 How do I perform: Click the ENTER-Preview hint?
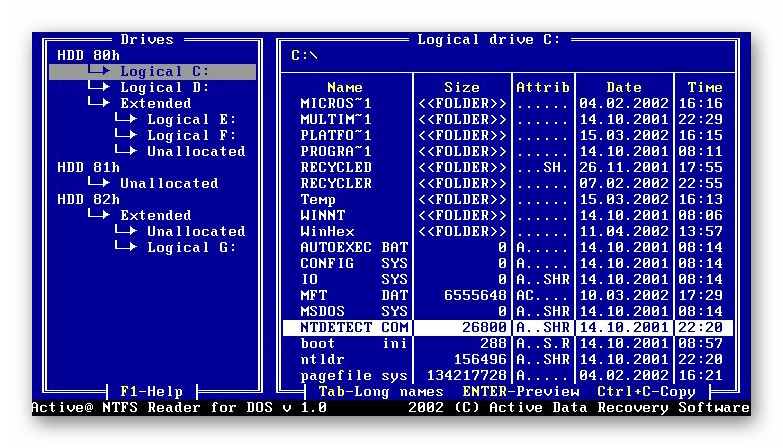(x=520, y=391)
